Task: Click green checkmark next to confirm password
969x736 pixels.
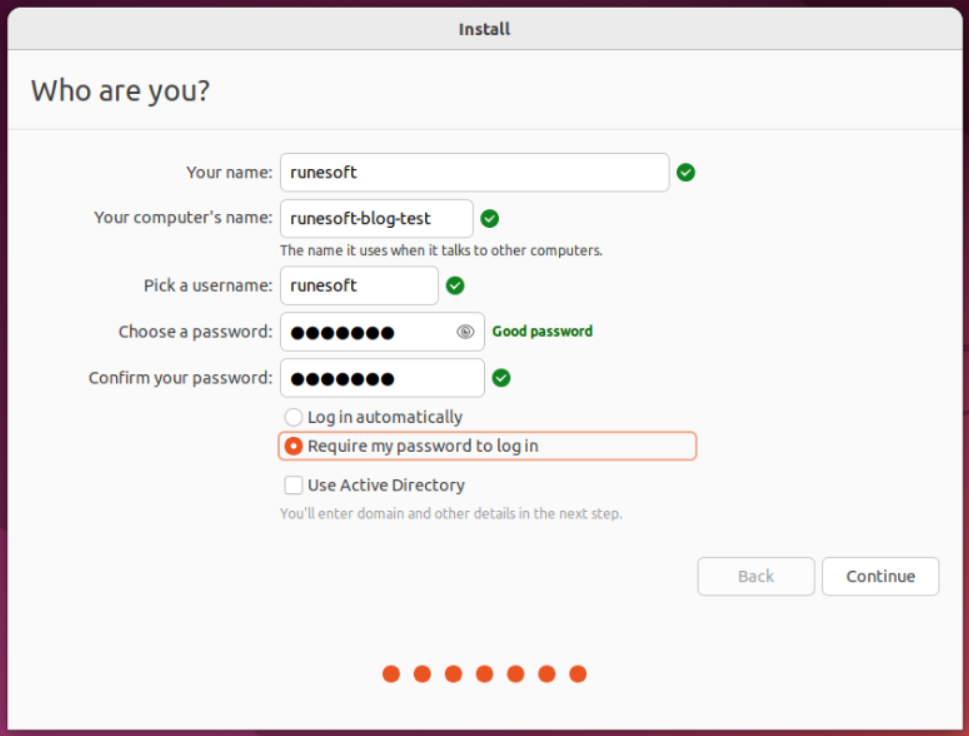Action: click(502, 378)
